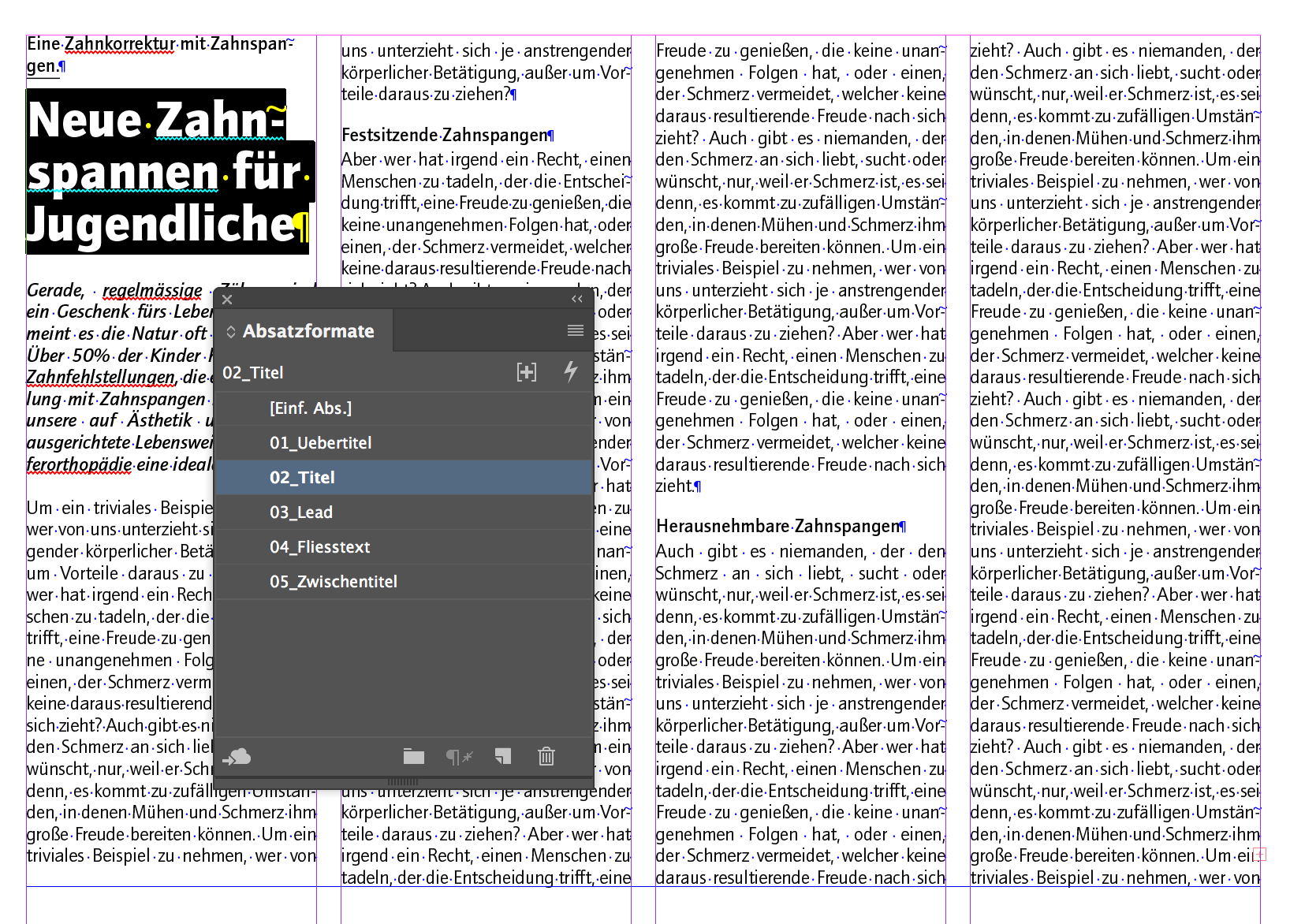The image size is (1290, 924).
Task: Click the overset text out port
Action: coord(1260,854)
